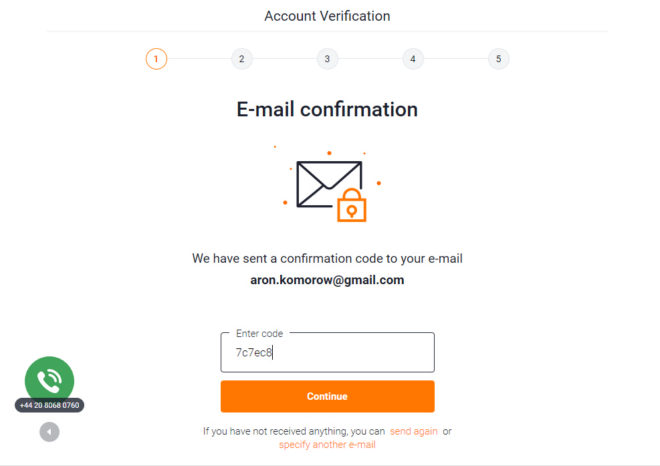
Task: Click the orange padlock icon
Action: tap(352, 205)
